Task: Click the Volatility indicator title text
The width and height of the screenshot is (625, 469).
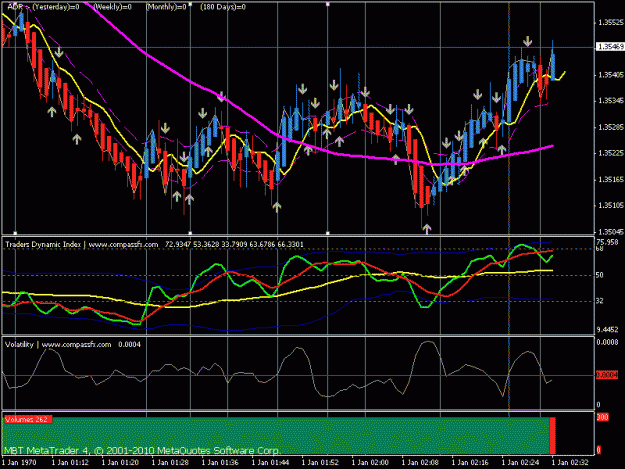Action: pyautogui.click(x=19, y=345)
